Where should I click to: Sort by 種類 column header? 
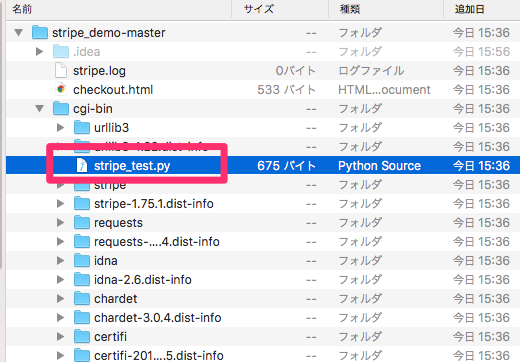click(386, 9)
